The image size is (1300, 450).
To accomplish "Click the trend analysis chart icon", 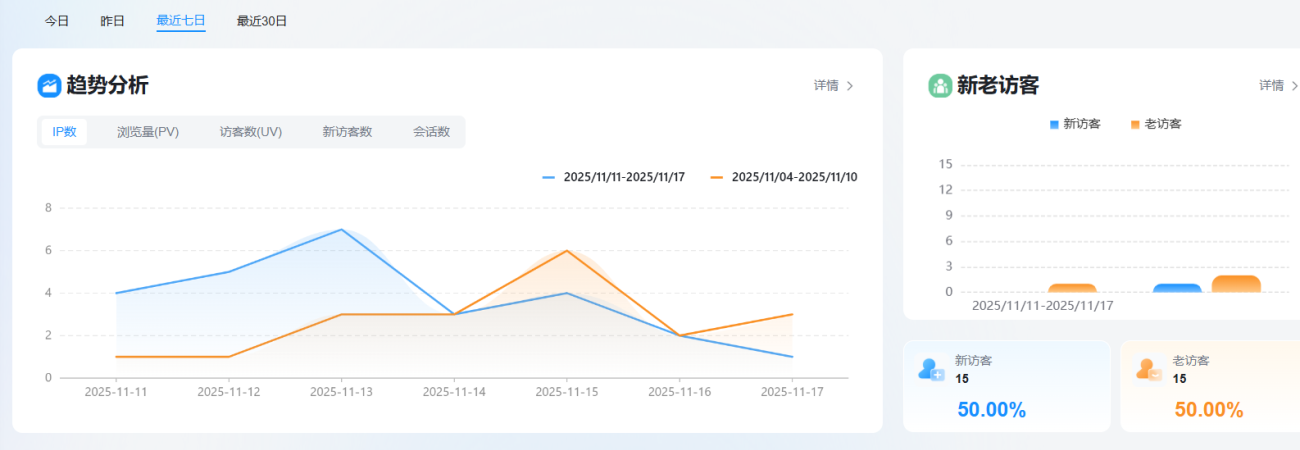I will (49, 86).
